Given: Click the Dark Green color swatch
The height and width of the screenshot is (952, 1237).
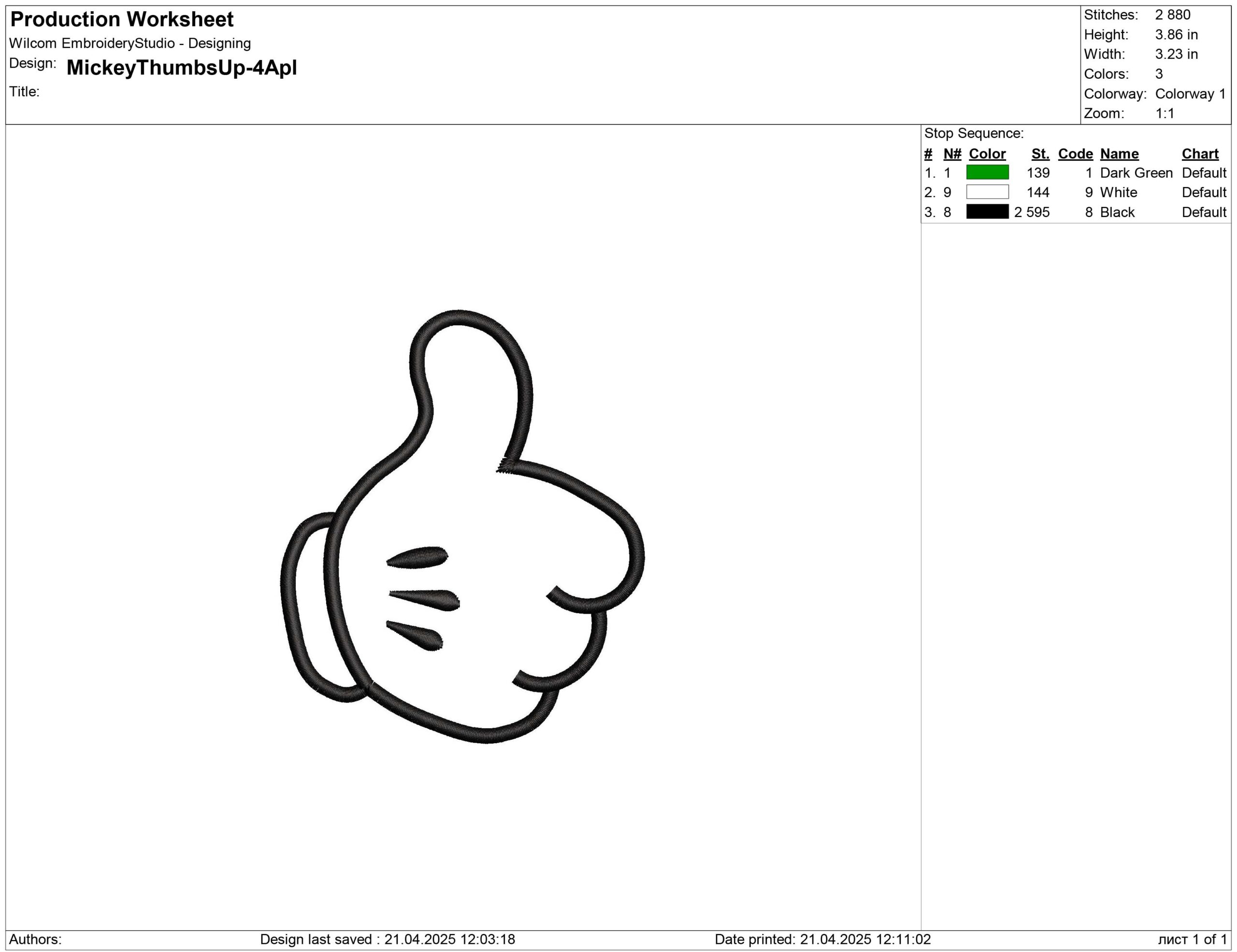Looking at the screenshot, I should point(987,173).
